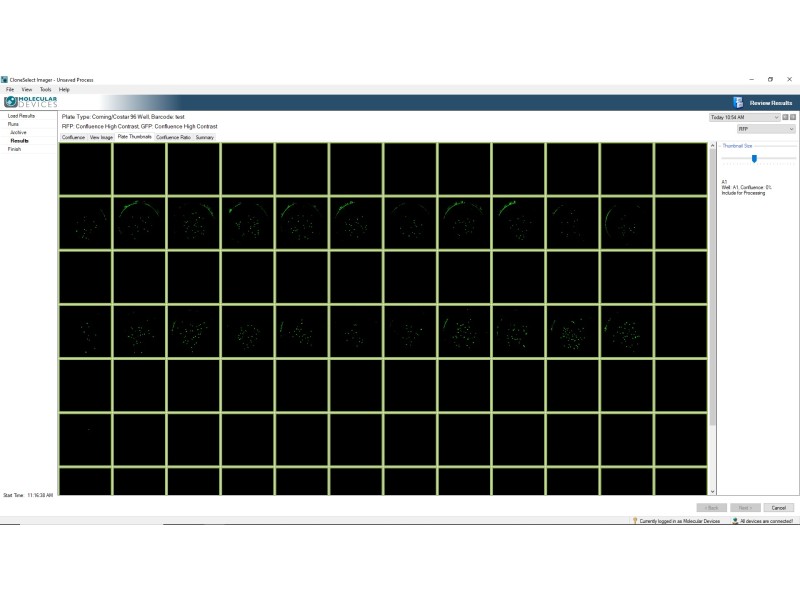Screen dimensions: 800x600
Task: Click 'Currently logged in as Molecular Devices' status
Action: click(680, 521)
